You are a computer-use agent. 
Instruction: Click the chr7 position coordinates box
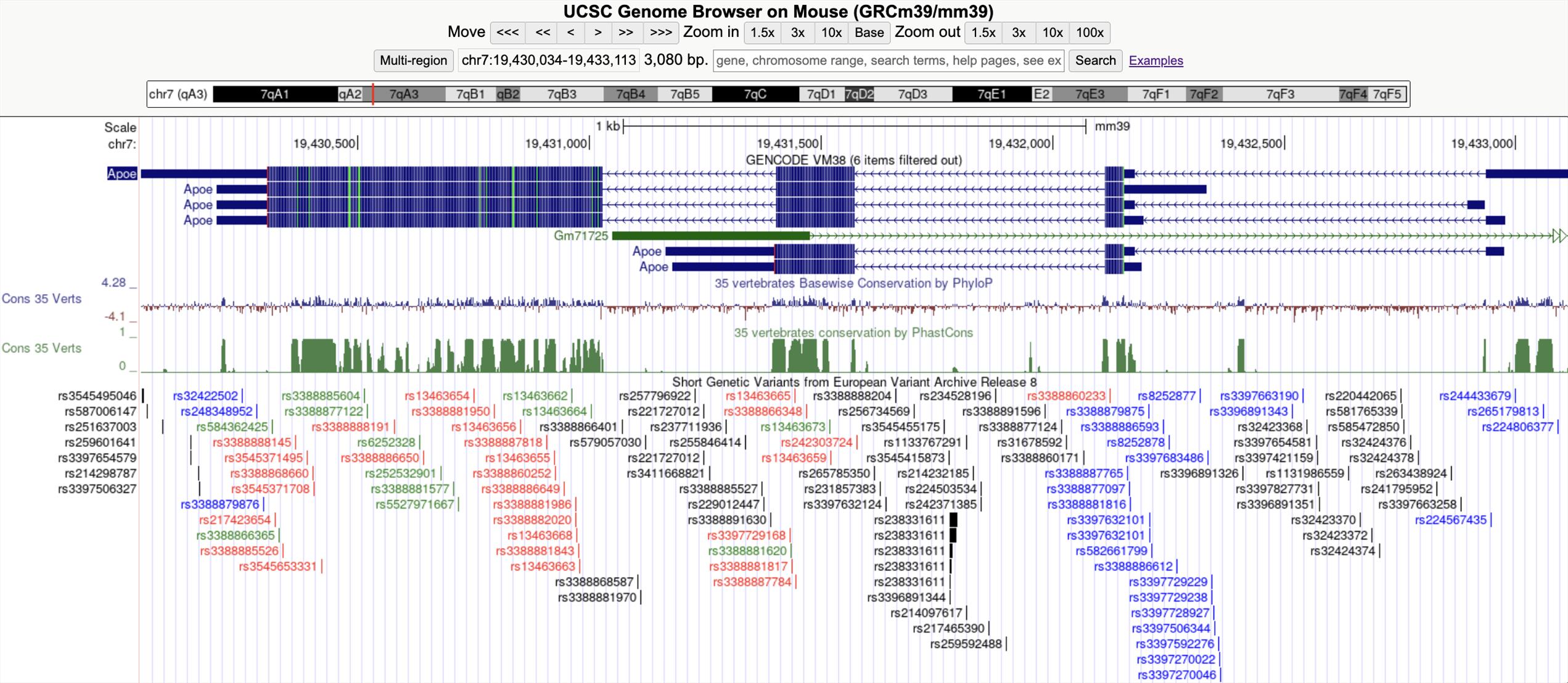548,60
